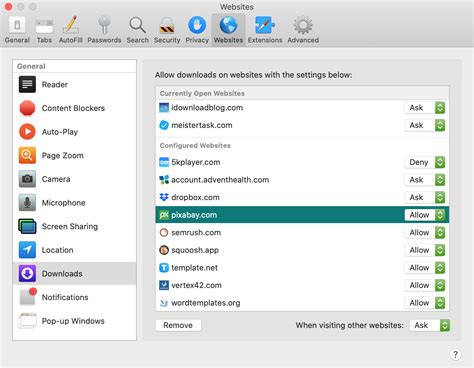This screenshot has height=368, width=474.
Task: Click the dropbox.com favicon
Action: pos(164,197)
